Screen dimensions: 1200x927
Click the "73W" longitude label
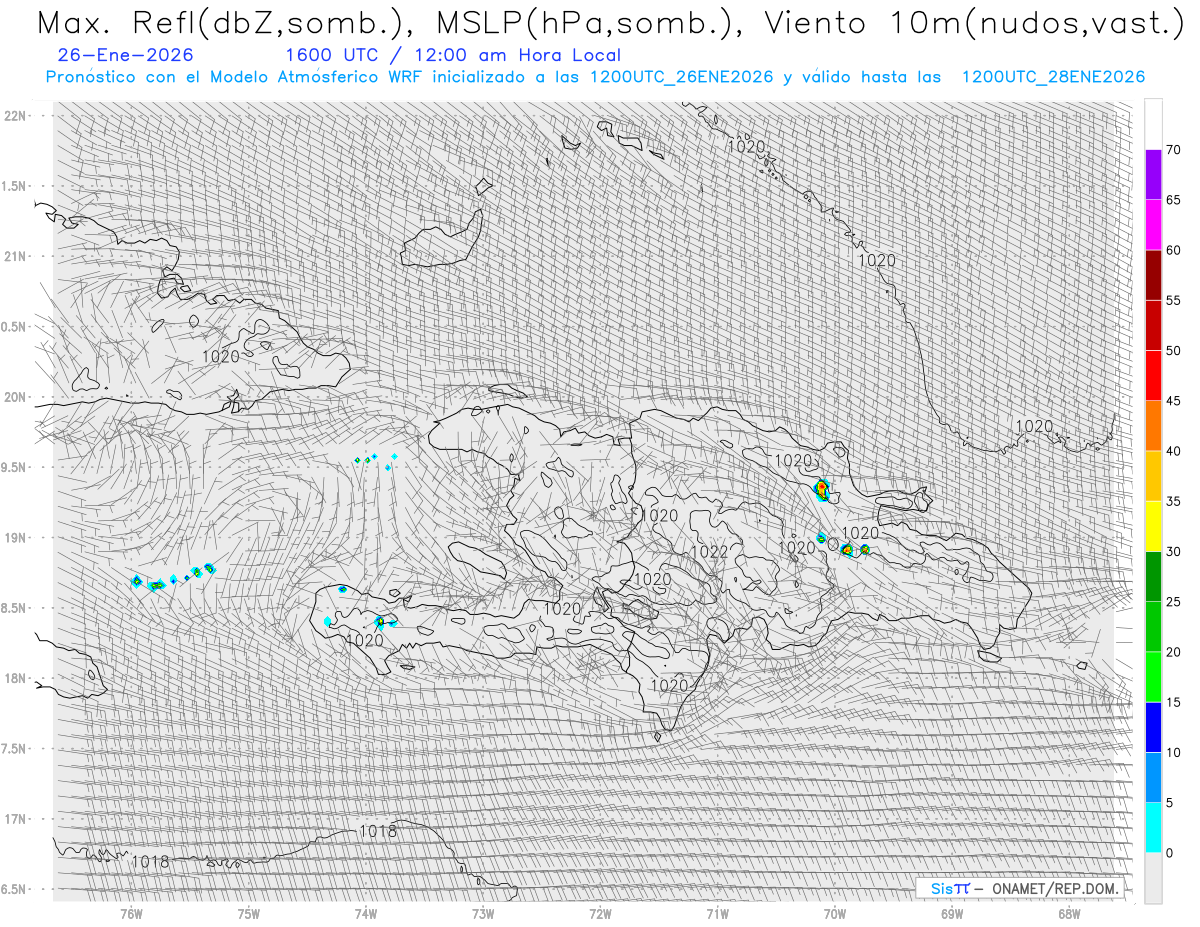coord(483,913)
